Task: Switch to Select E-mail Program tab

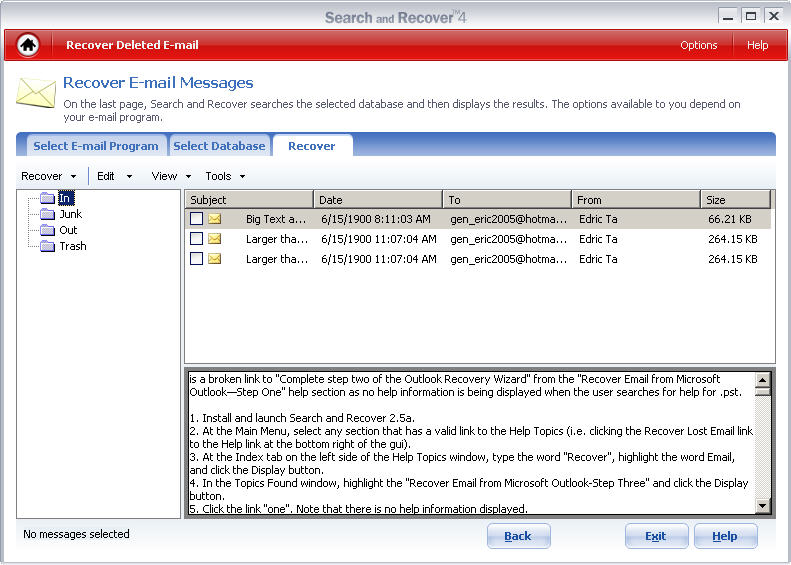Action: (95, 146)
